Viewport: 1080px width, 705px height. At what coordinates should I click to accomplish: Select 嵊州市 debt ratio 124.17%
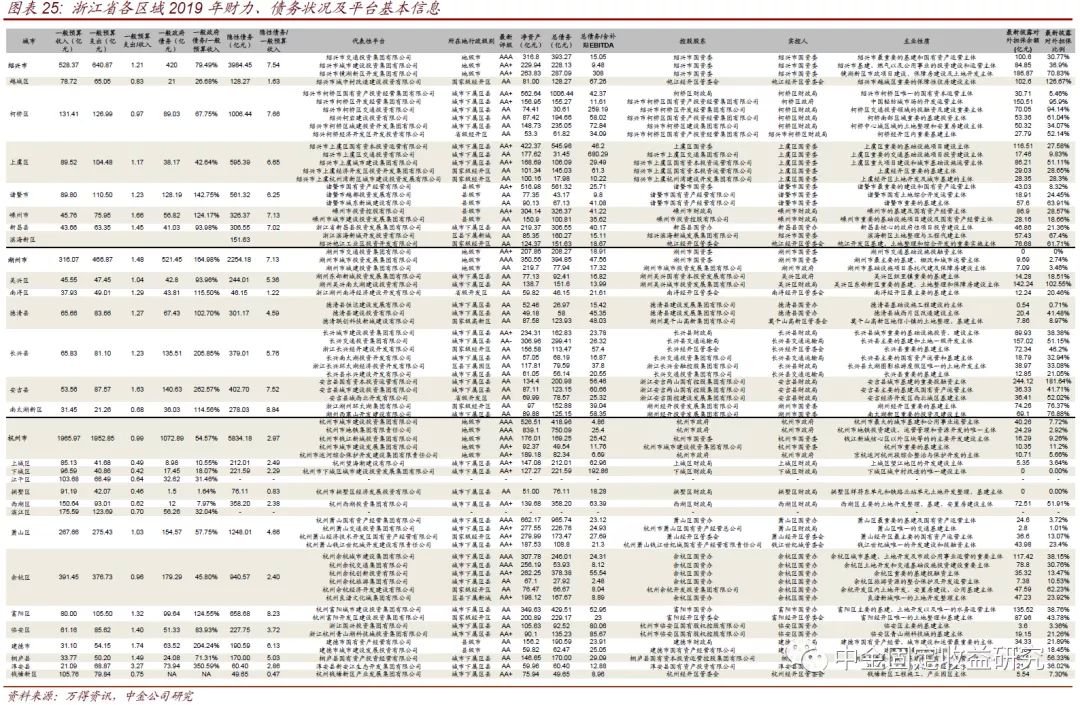(x=206, y=215)
